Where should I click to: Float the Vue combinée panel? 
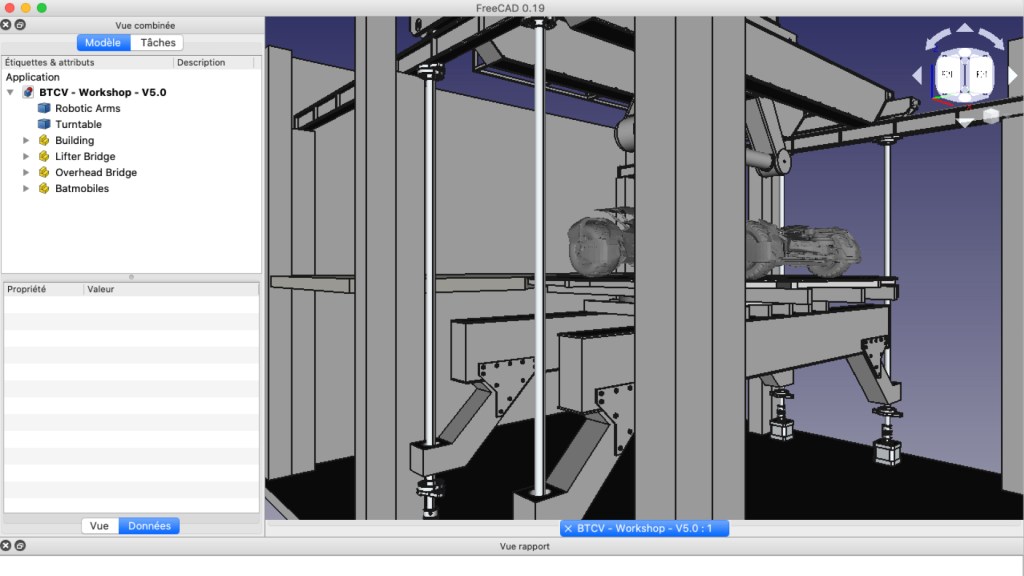20,24
